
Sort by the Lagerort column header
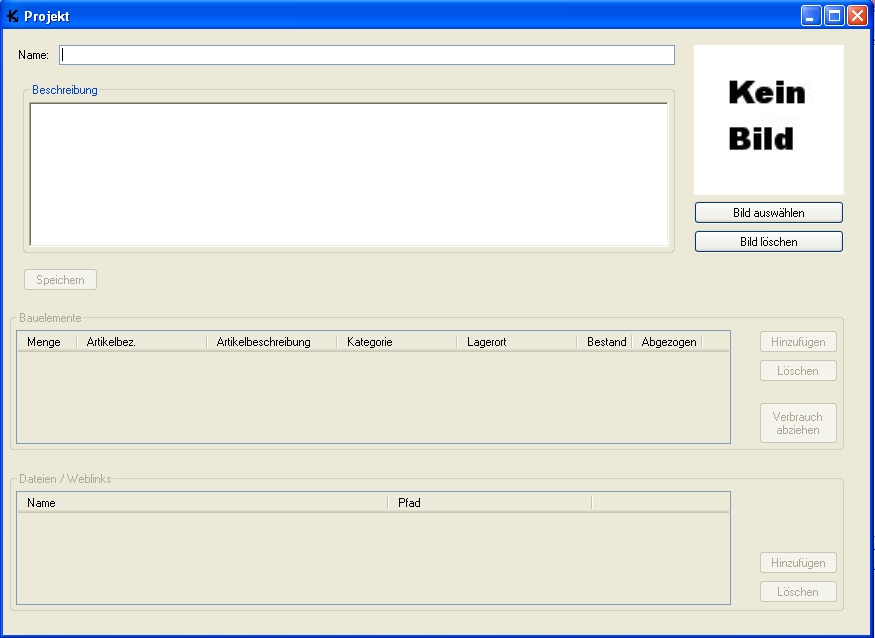(x=517, y=342)
